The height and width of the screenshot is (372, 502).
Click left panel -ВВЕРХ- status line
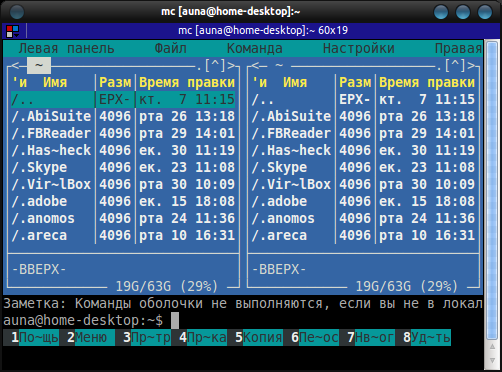(39, 269)
